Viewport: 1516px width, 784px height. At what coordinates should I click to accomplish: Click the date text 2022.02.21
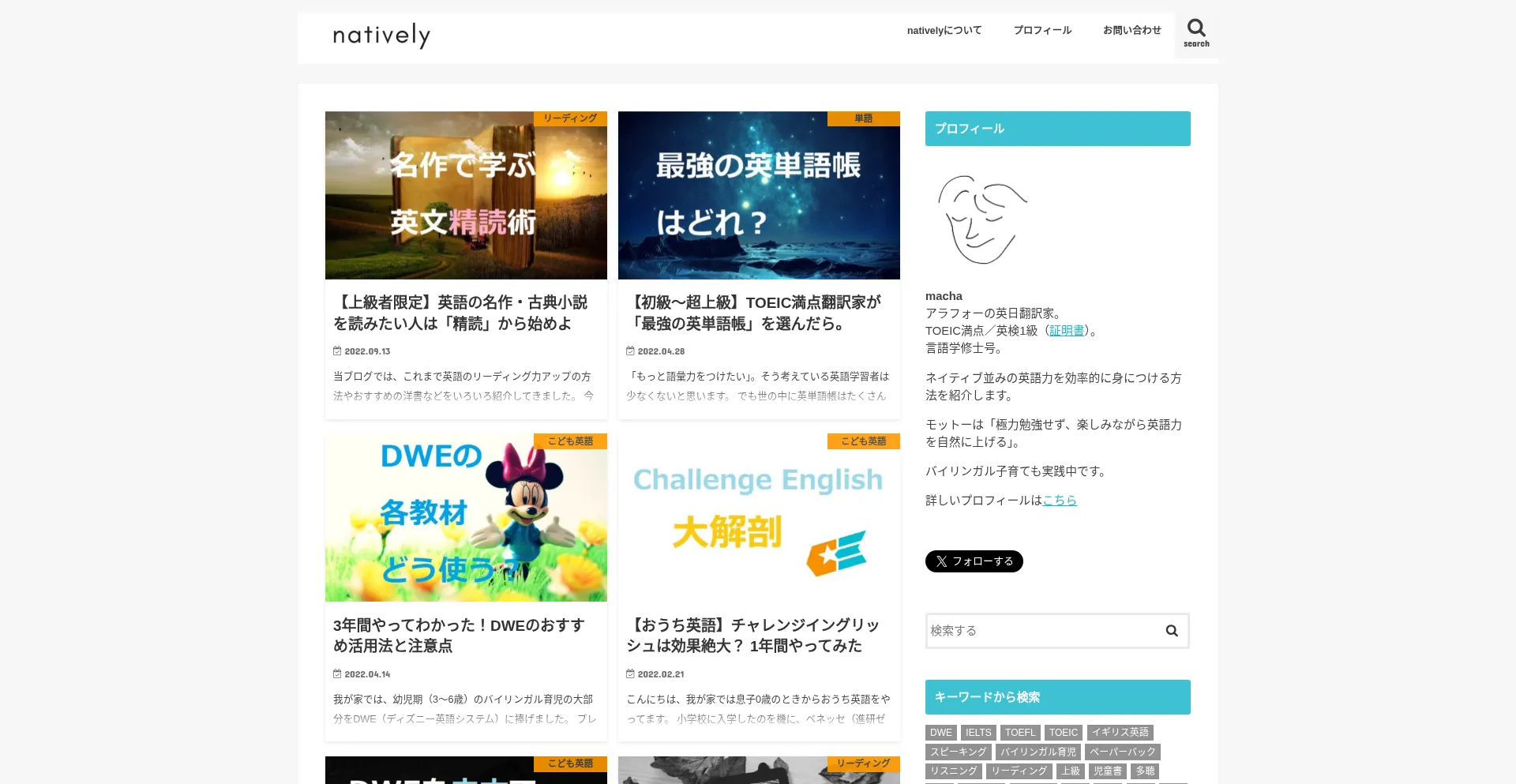coord(661,674)
